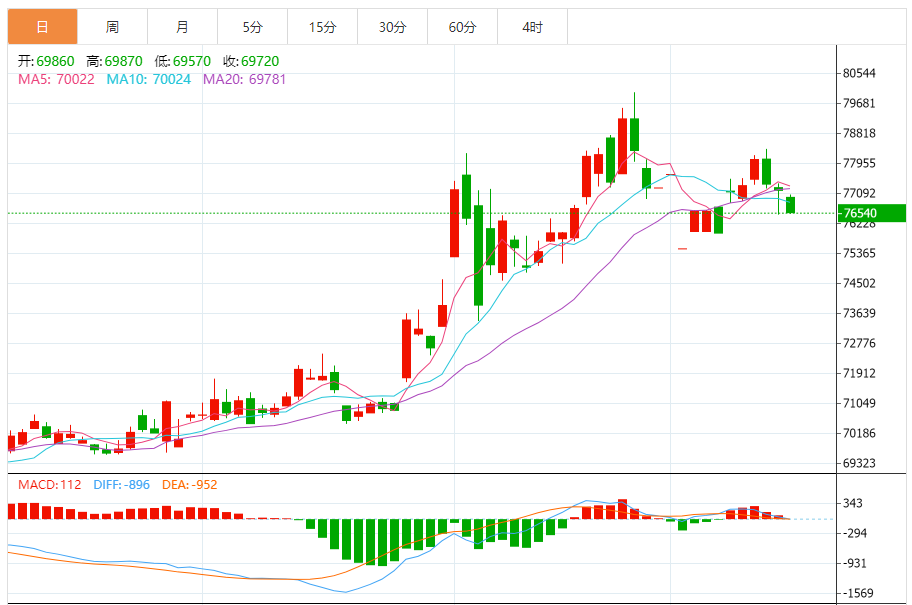The width and height of the screenshot is (912, 605).
Task: Open the 30分 timeframe tab
Action: 393,27
